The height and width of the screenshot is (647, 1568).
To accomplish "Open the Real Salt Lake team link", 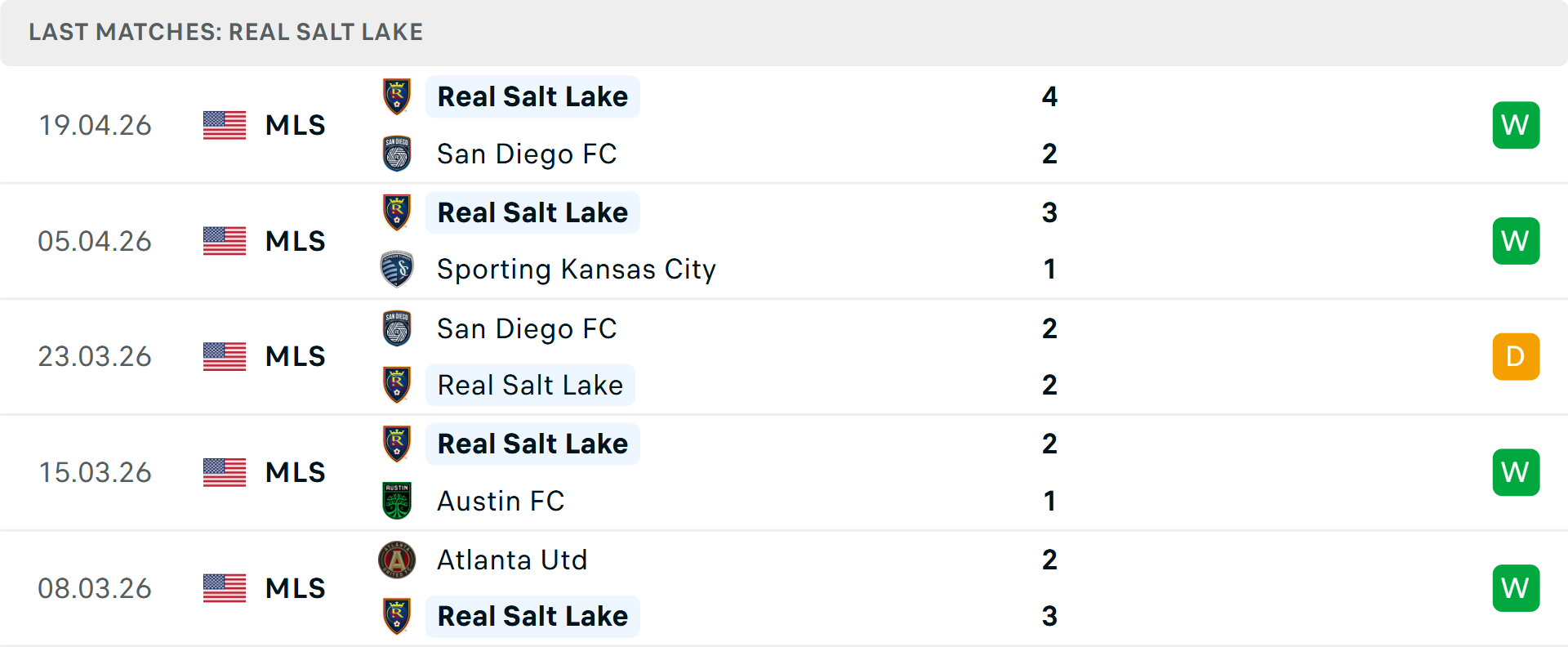I will tap(532, 96).
